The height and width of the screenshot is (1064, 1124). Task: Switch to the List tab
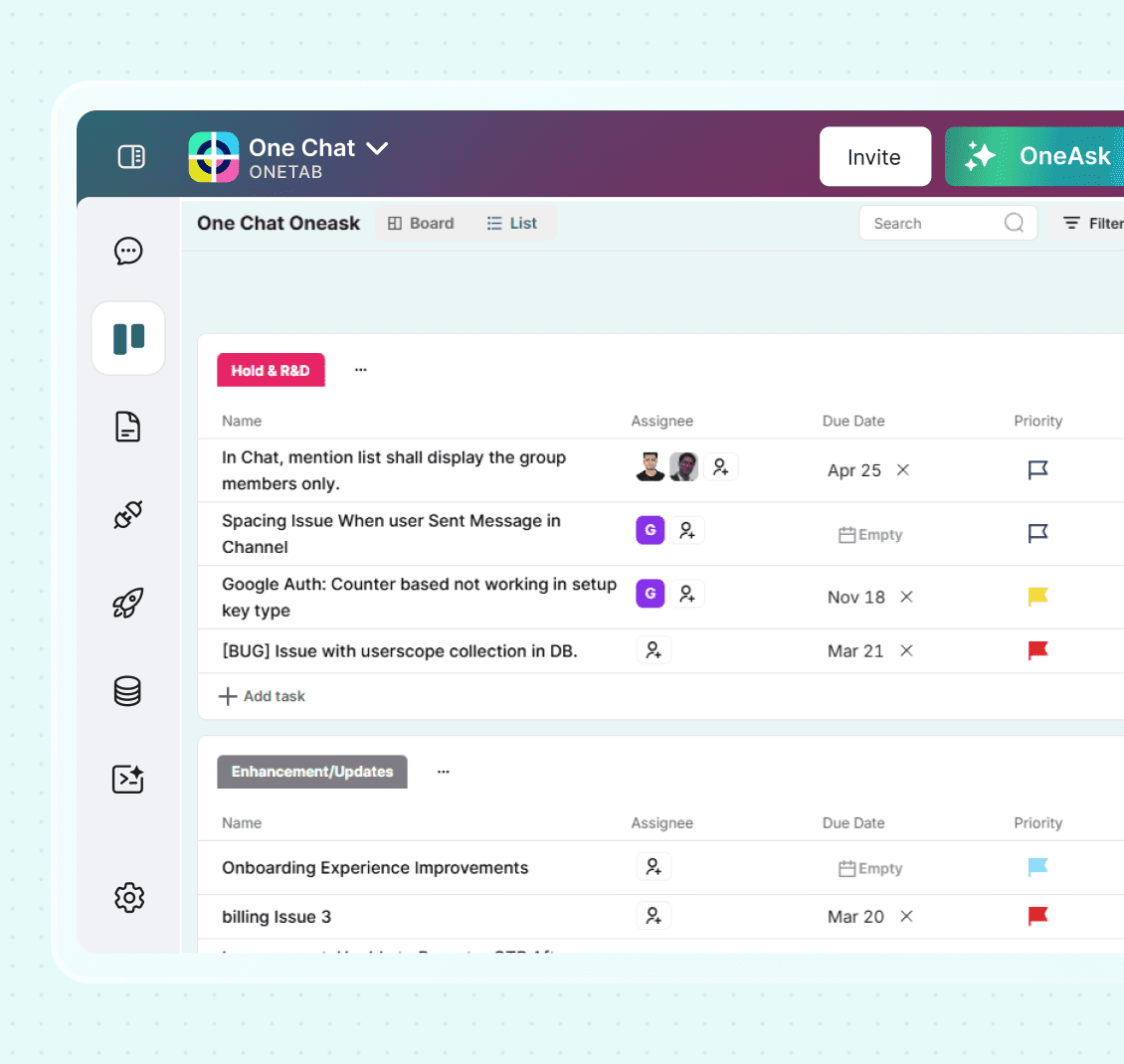[512, 224]
